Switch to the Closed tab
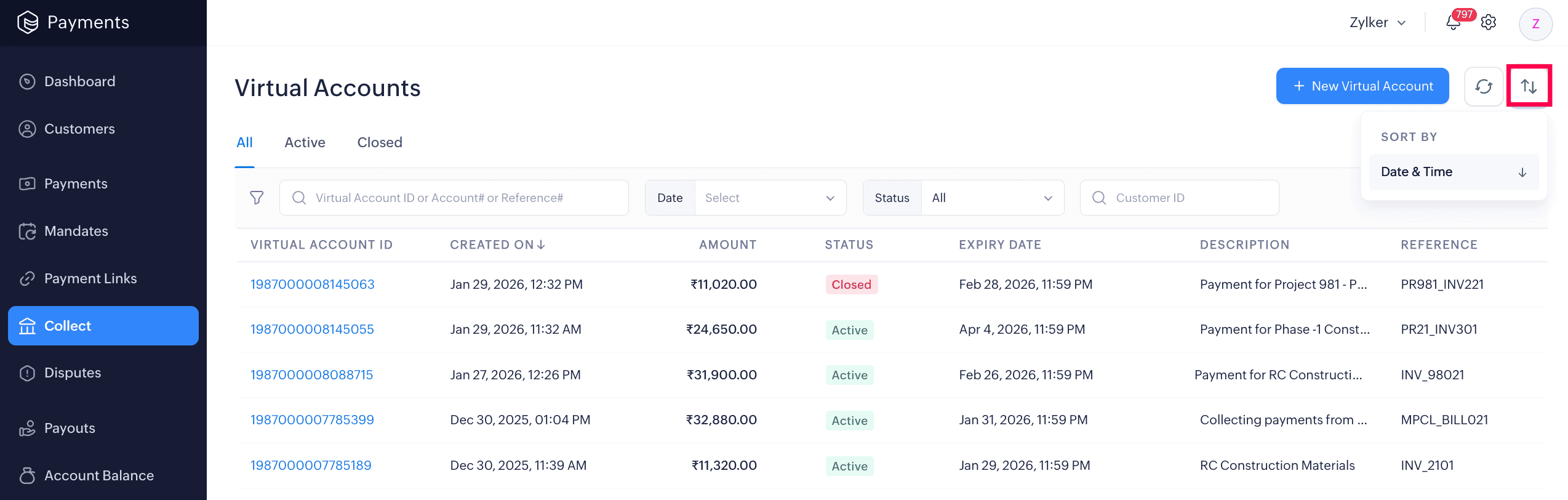Image resolution: width=1568 pixels, height=500 pixels. click(x=380, y=142)
